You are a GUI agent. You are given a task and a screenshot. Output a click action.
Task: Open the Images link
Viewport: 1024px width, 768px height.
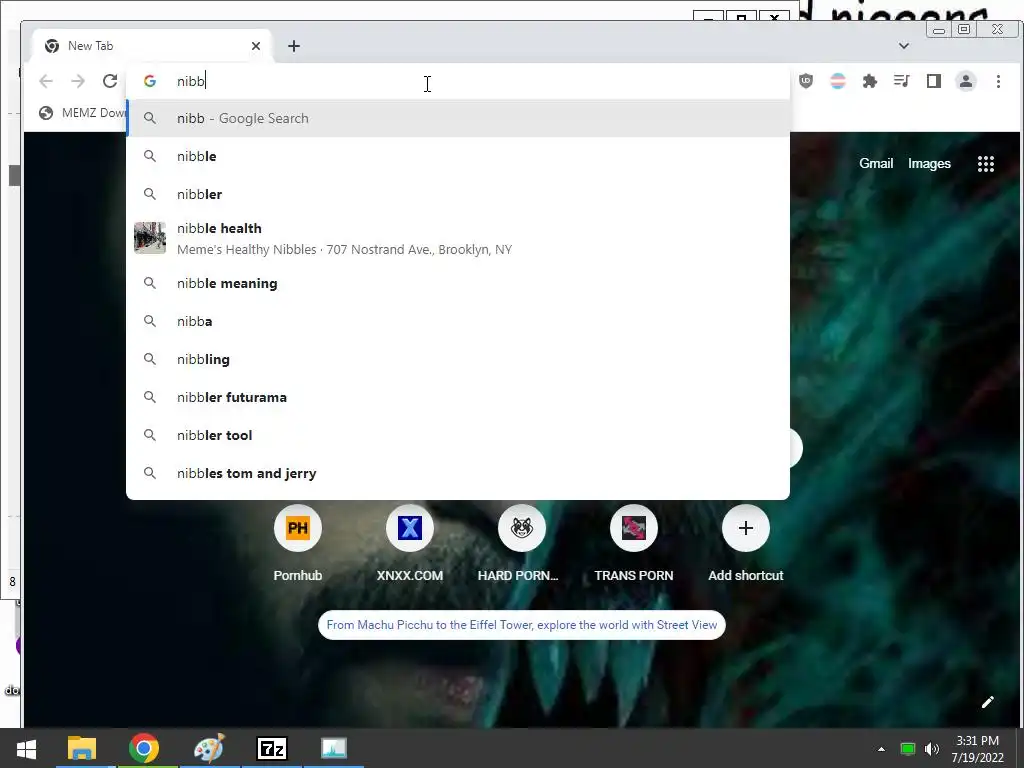[x=929, y=163]
